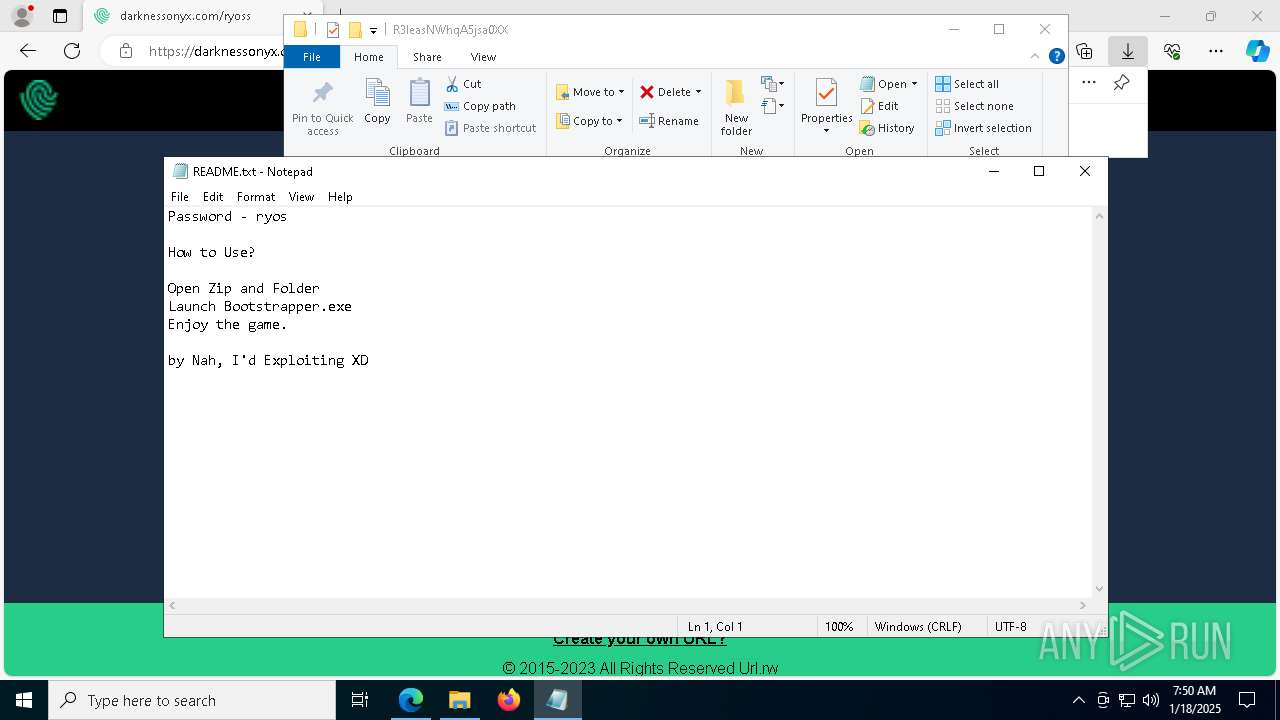The image size is (1280, 720).
Task: Expand Quick Access Toolbar customize arrow
Action: 373,30
